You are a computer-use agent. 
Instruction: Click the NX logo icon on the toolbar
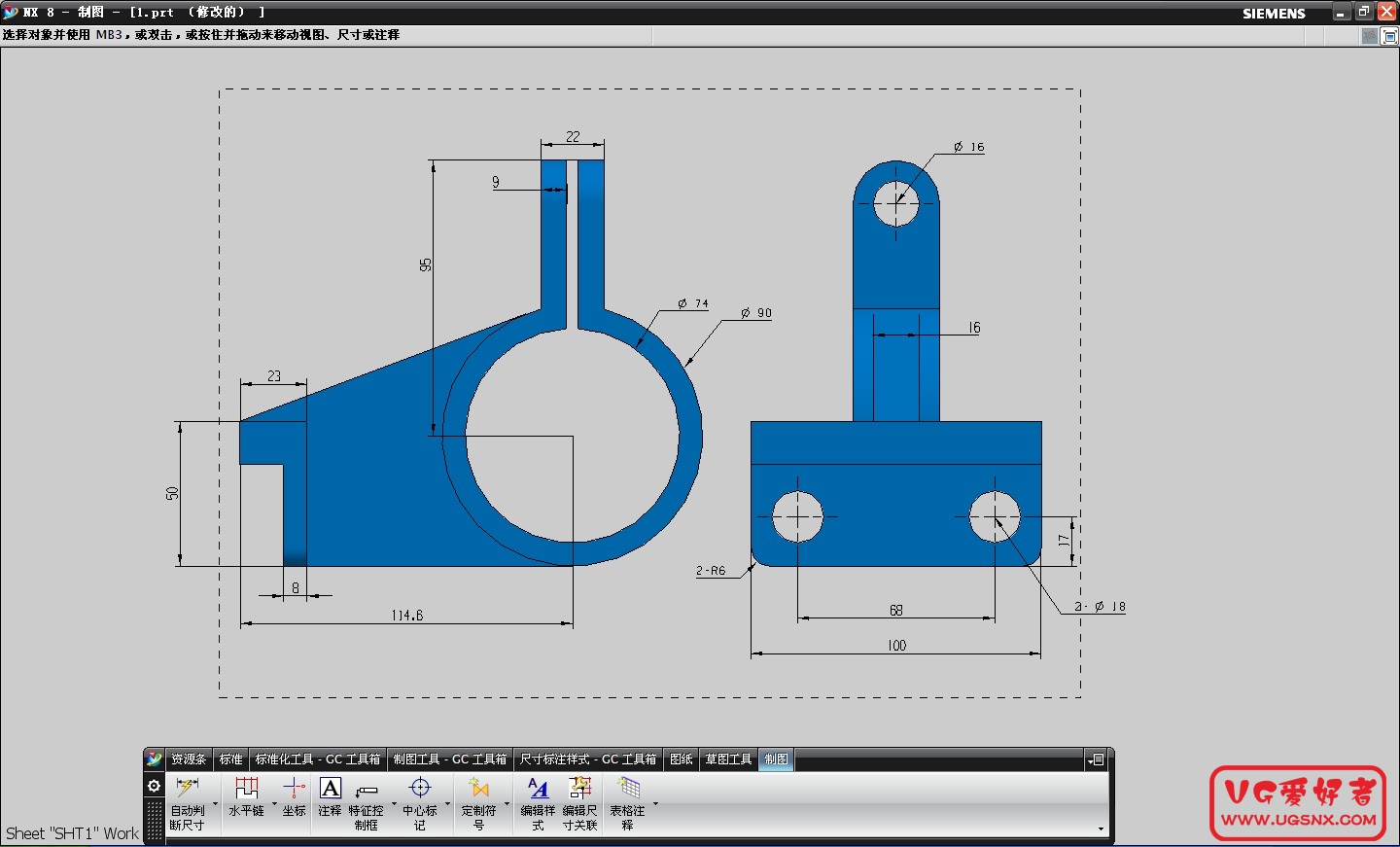click(155, 759)
